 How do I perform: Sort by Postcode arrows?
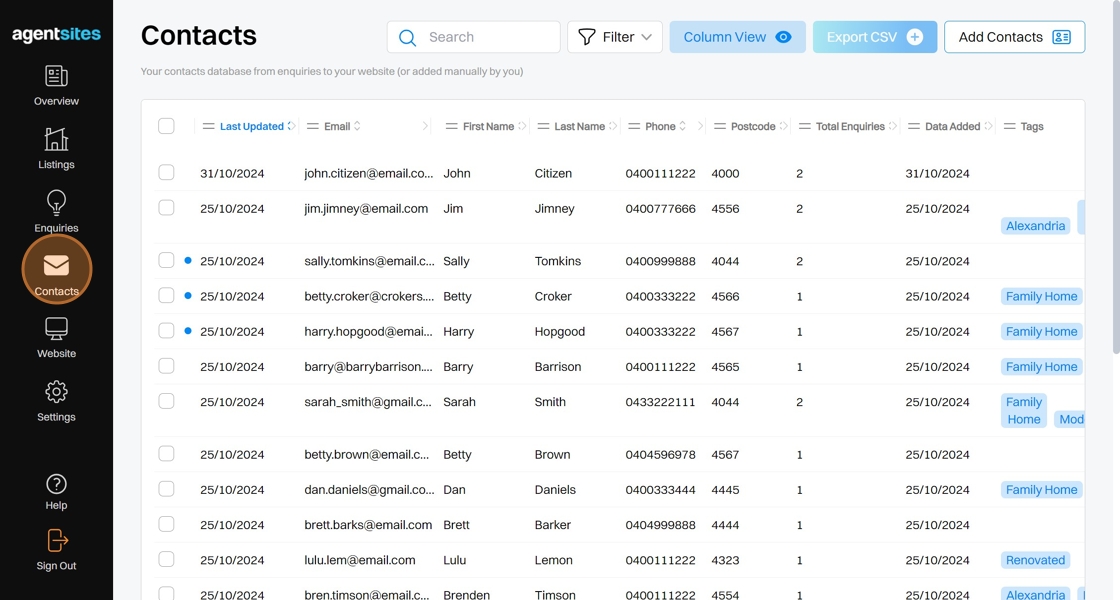(x=784, y=126)
